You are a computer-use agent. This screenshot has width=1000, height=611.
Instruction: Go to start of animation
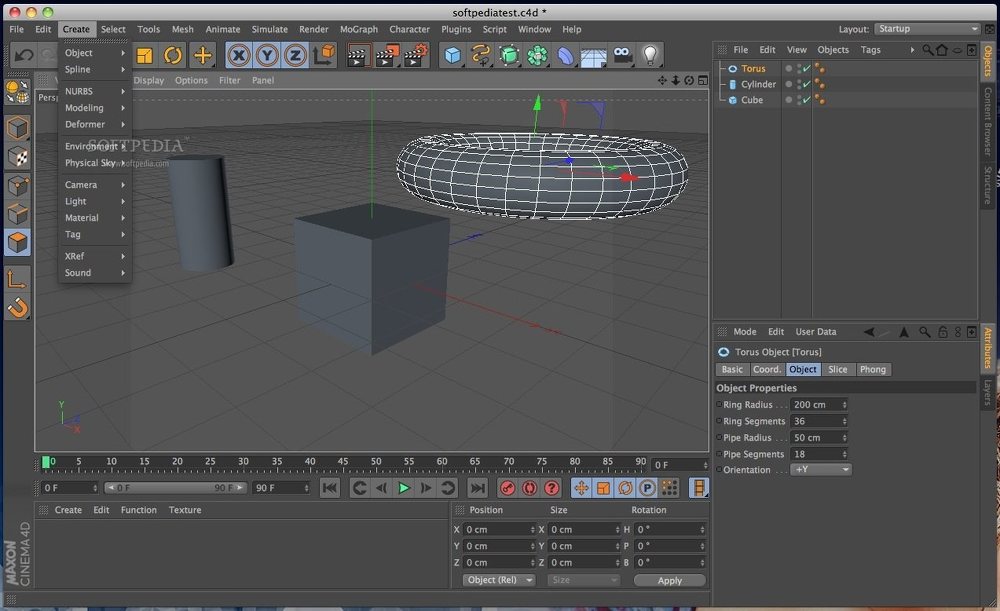(x=330, y=488)
